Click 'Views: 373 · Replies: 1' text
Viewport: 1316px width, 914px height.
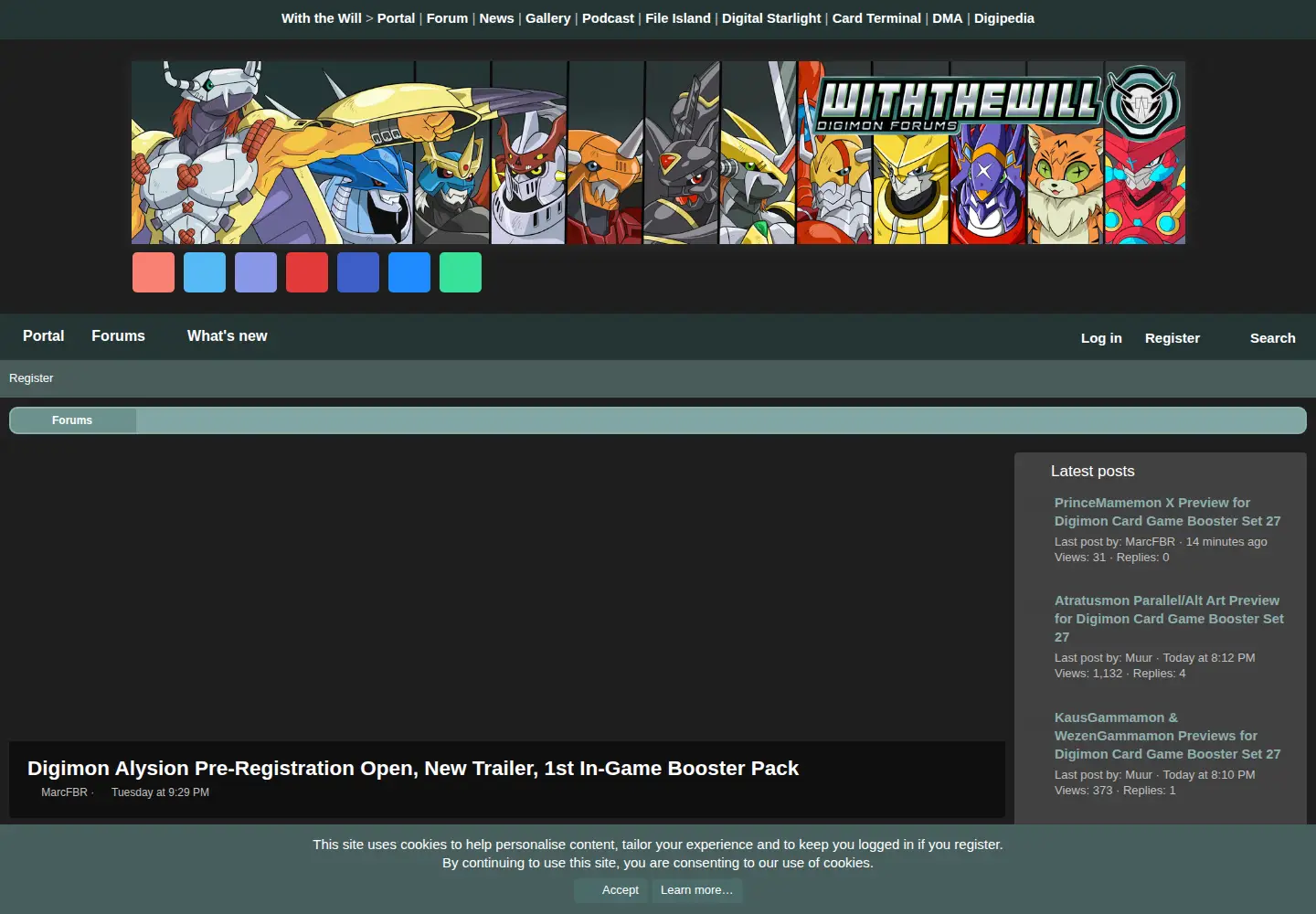pyautogui.click(x=1115, y=791)
